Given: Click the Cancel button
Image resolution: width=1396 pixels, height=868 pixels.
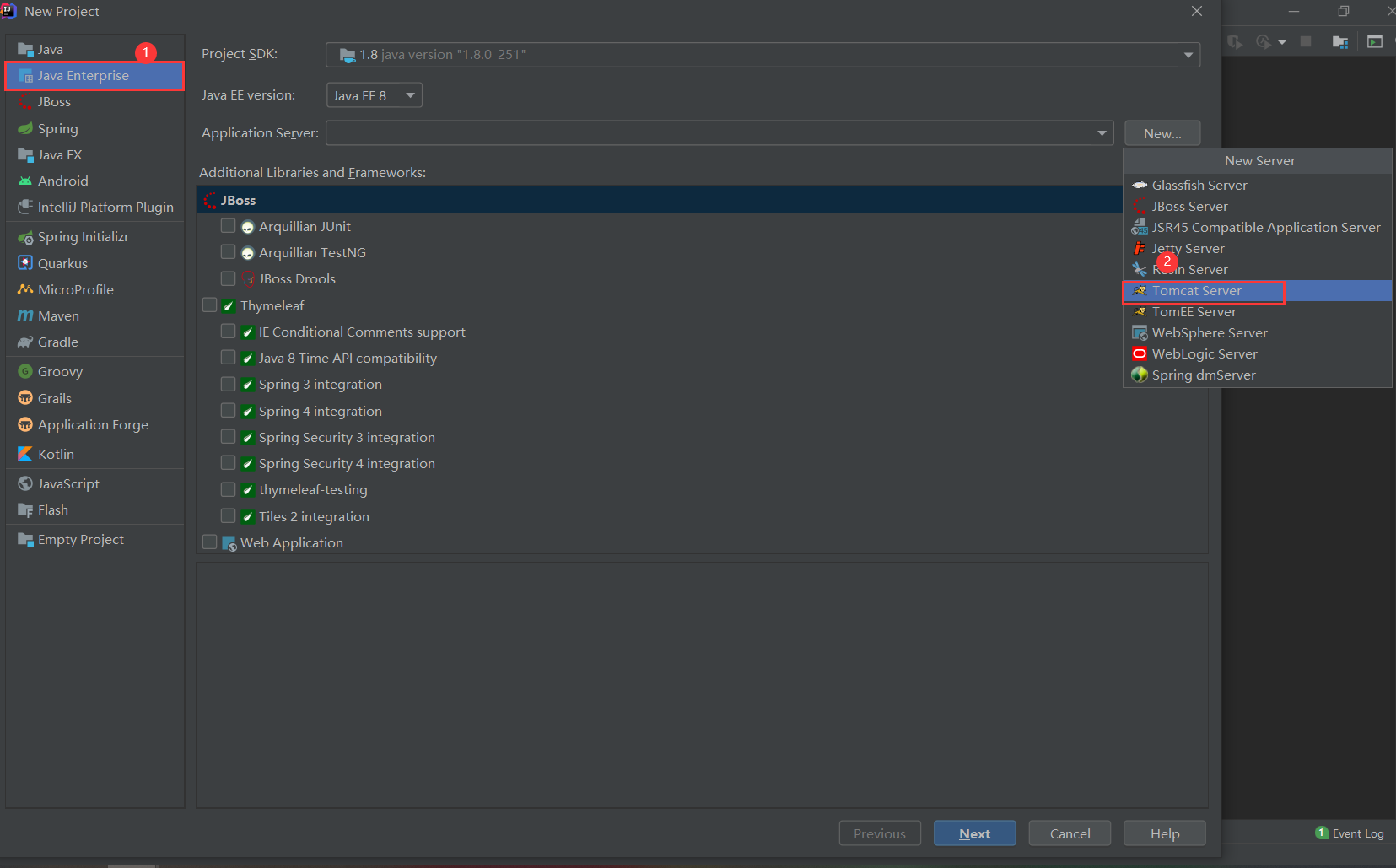Looking at the screenshot, I should point(1070,833).
